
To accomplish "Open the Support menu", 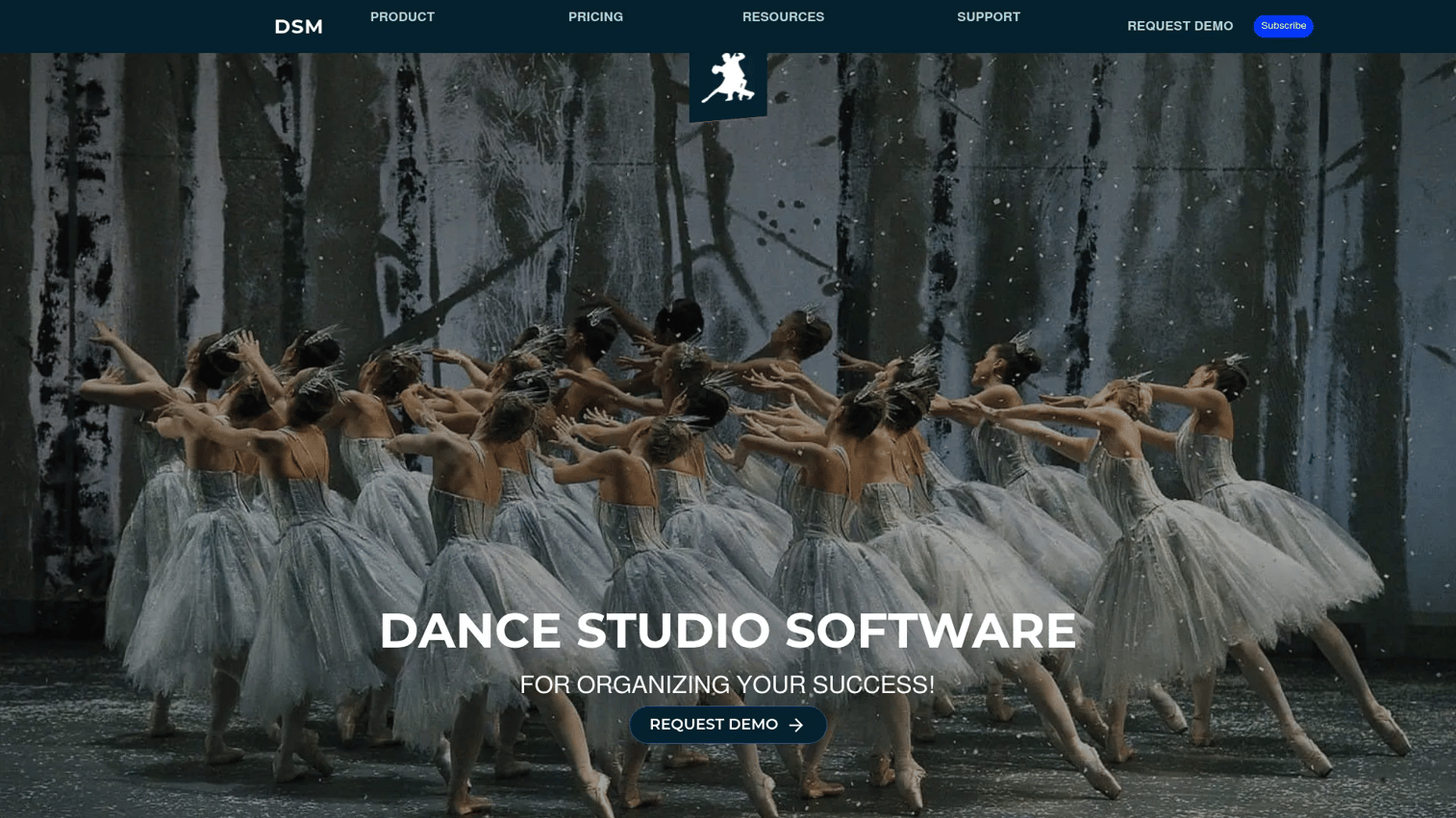I will (989, 17).
